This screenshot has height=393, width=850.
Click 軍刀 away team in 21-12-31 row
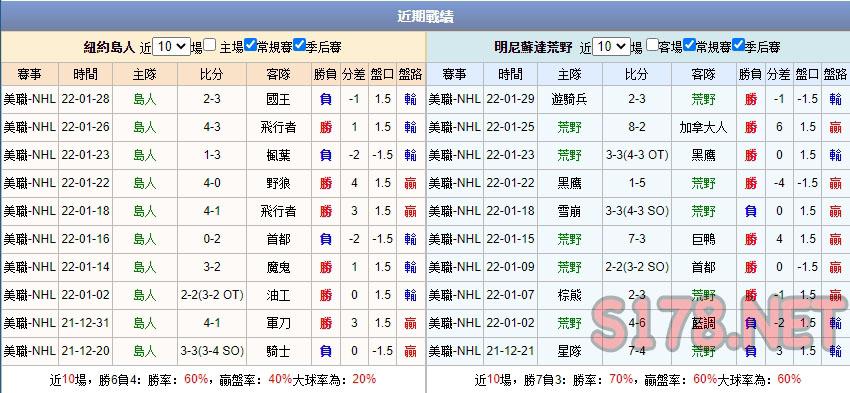click(x=279, y=323)
